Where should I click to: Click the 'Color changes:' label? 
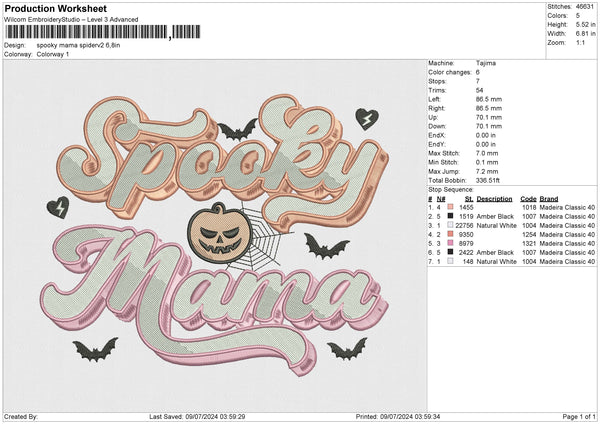(450, 72)
